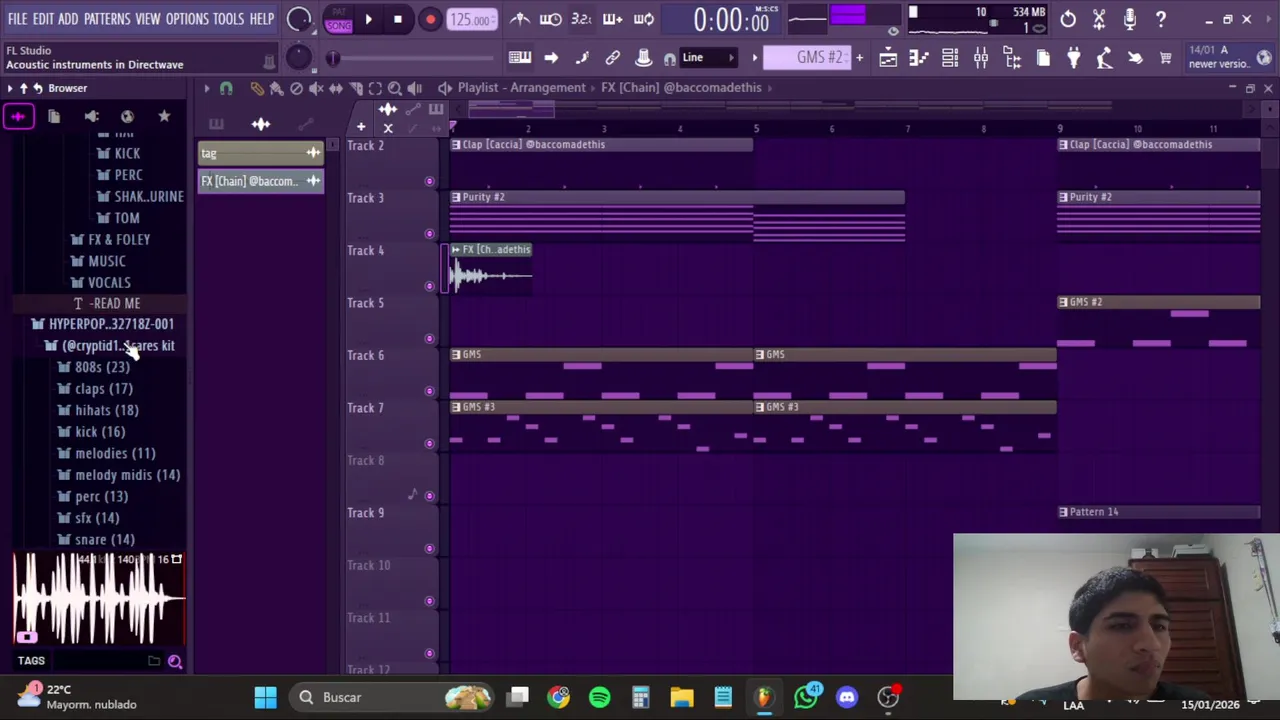Screen dimensions: 1280x720
Task: Switch Browser to the plugins speaker tab
Action: coord(91,117)
